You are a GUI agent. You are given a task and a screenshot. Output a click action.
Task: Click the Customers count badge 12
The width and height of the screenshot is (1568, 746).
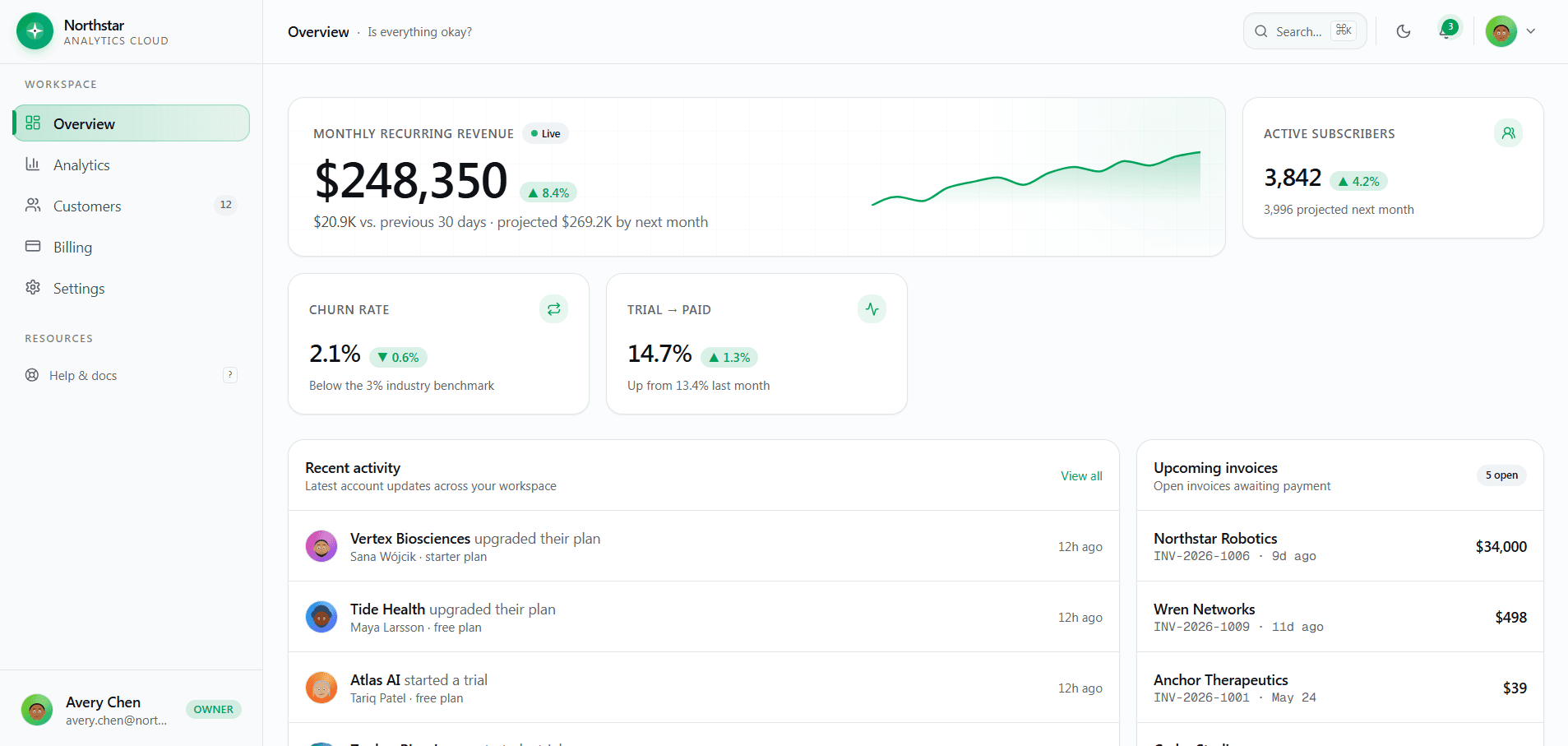tap(225, 205)
